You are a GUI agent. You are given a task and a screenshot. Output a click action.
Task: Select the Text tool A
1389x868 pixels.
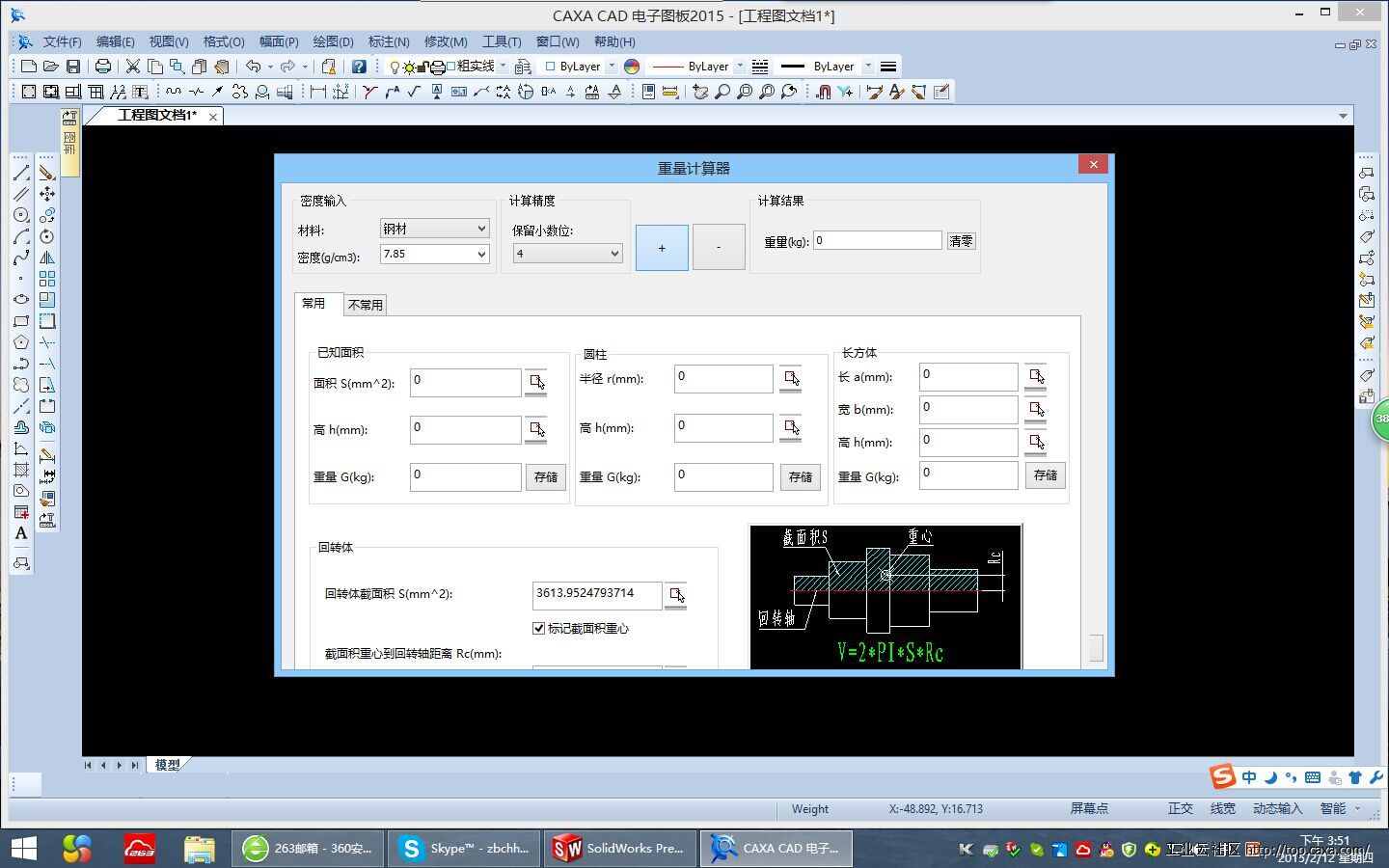(x=21, y=533)
